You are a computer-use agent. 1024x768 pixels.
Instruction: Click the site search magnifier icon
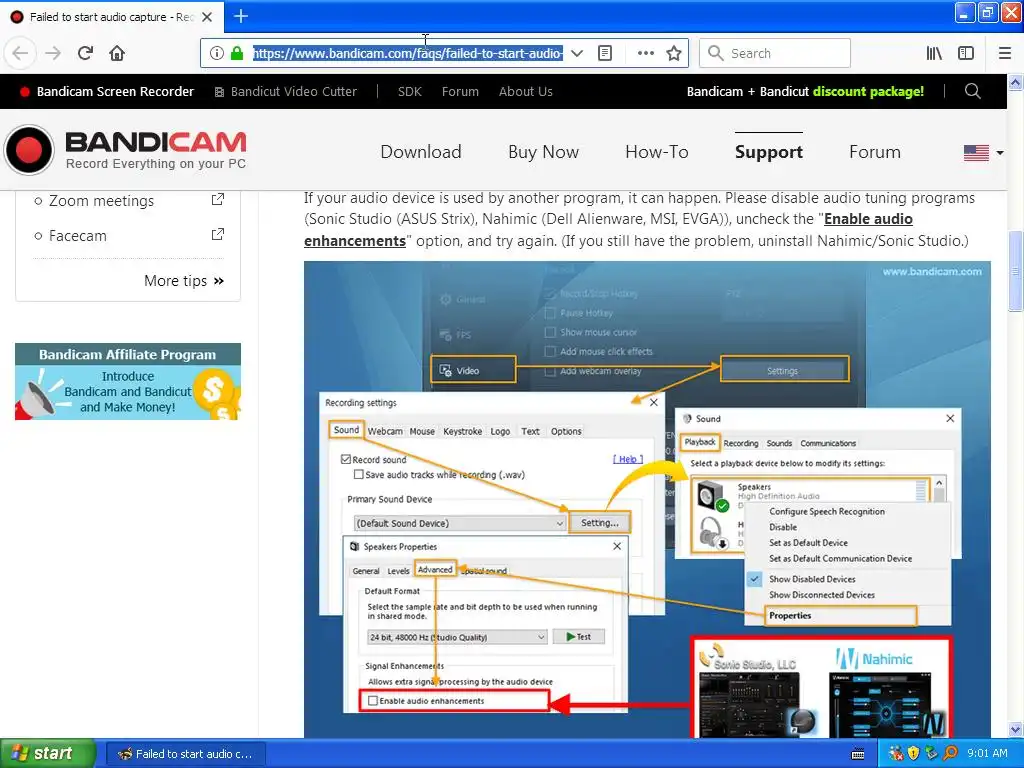pyautogui.click(x=972, y=91)
